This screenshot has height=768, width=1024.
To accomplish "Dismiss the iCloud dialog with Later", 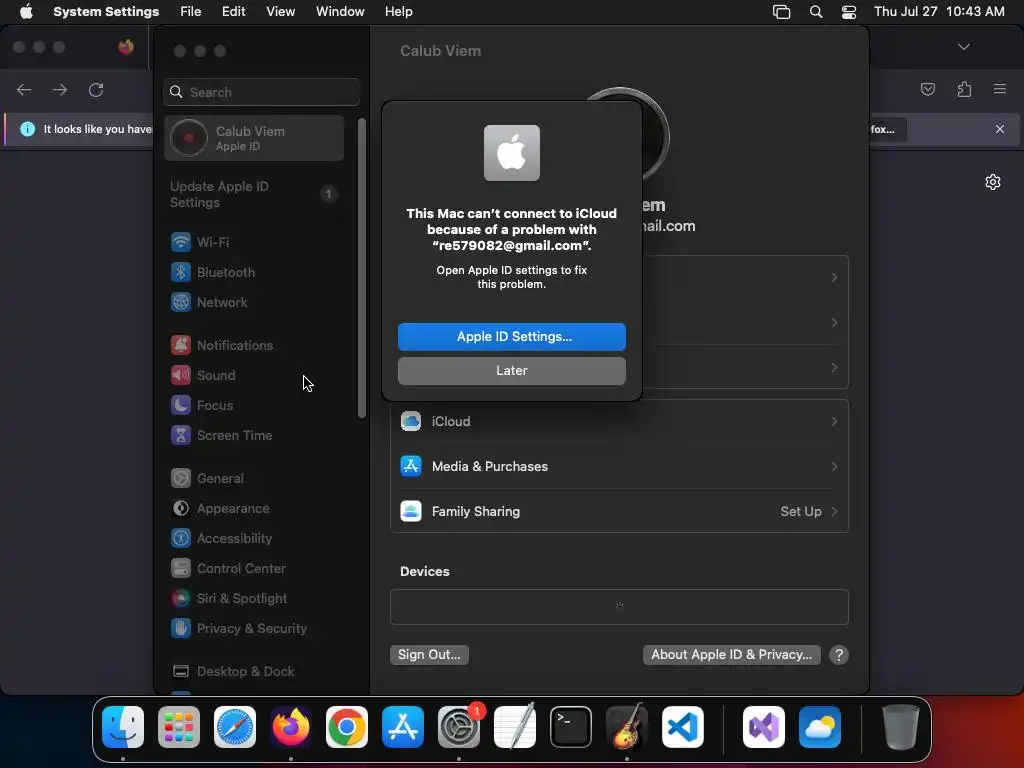I will tap(511, 370).
